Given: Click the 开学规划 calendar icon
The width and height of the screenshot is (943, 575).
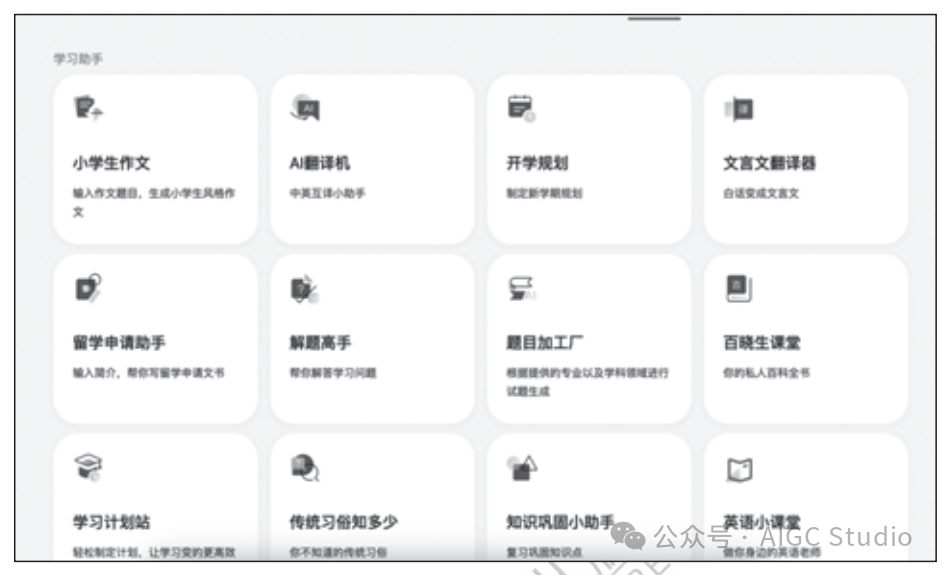Looking at the screenshot, I should (x=521, y=109).
